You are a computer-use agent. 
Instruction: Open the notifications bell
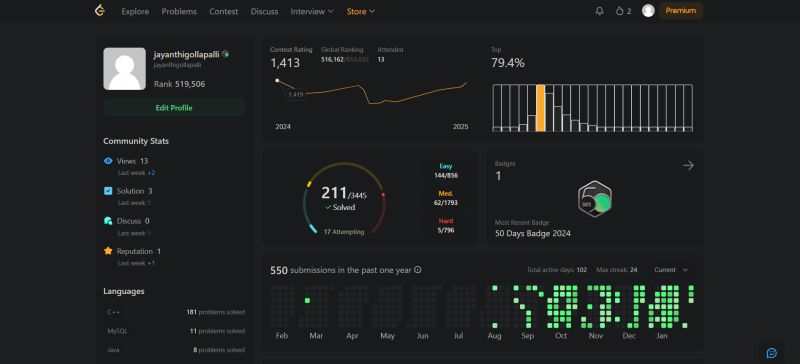[x=599, y=11]
